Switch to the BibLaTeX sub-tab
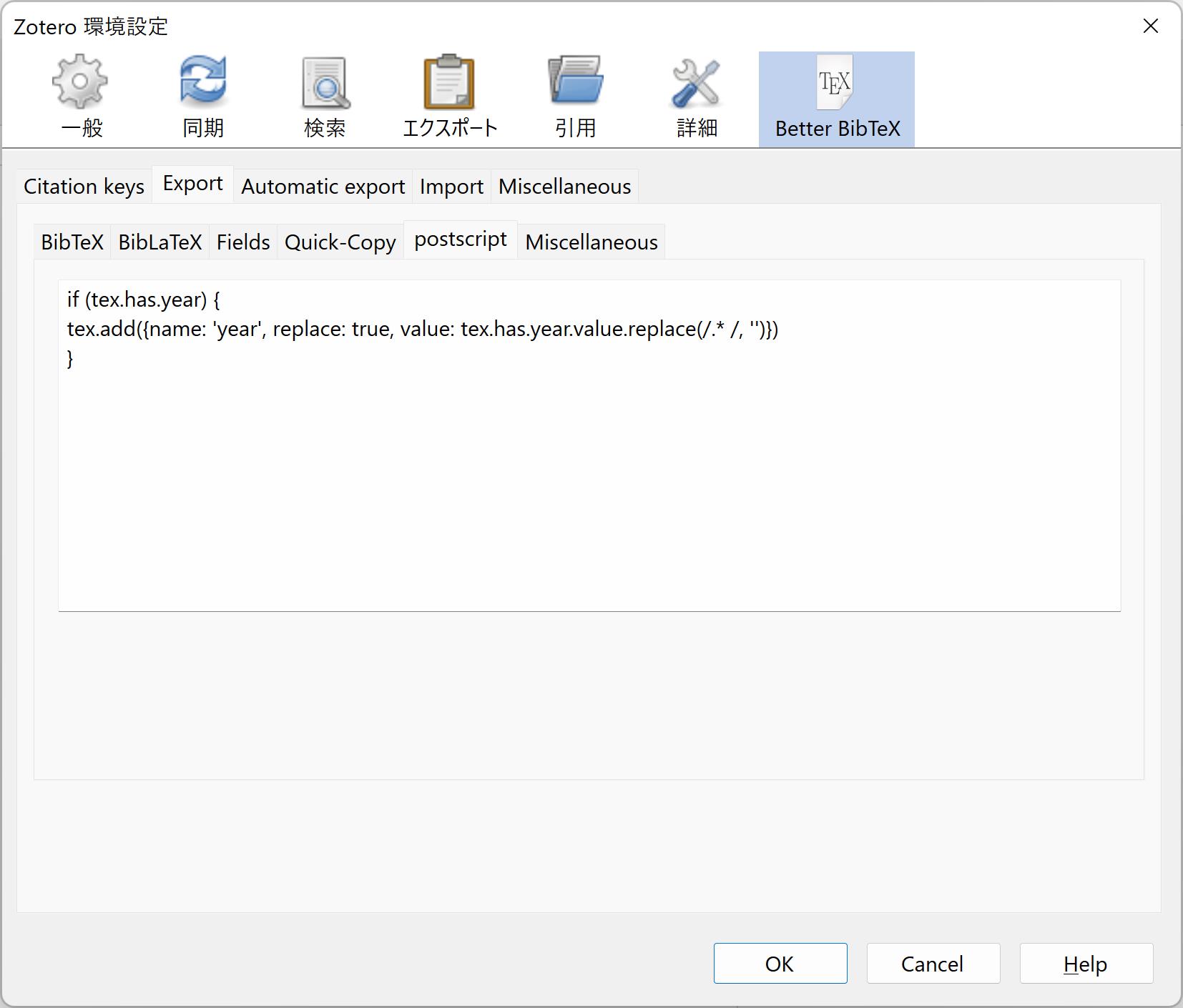The image size is (1183, 1008). tap(160, 242)
